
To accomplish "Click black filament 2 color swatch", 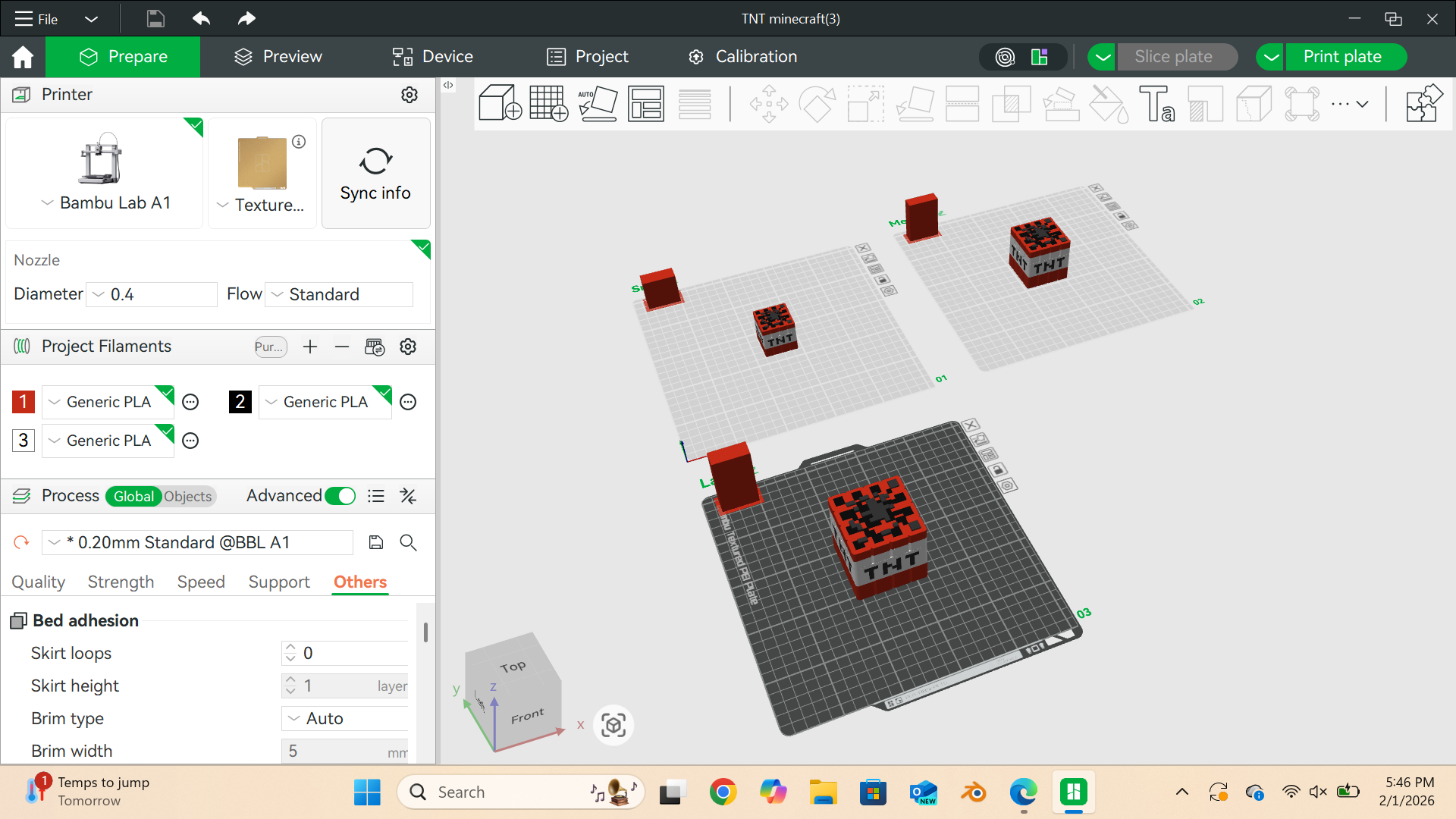I will coord(240,402).
